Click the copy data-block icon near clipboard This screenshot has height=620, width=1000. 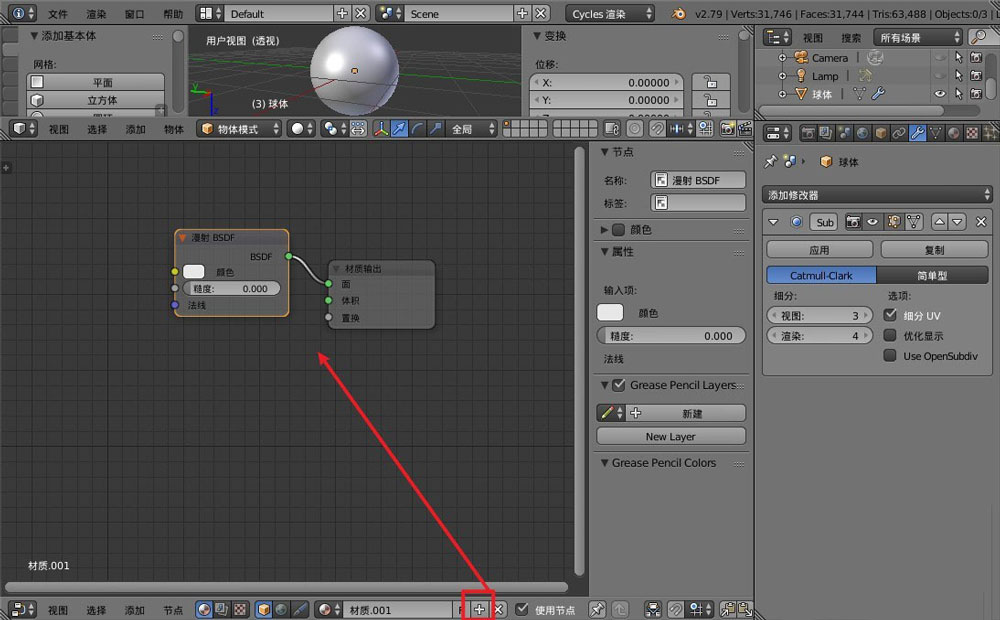(726, 608)
